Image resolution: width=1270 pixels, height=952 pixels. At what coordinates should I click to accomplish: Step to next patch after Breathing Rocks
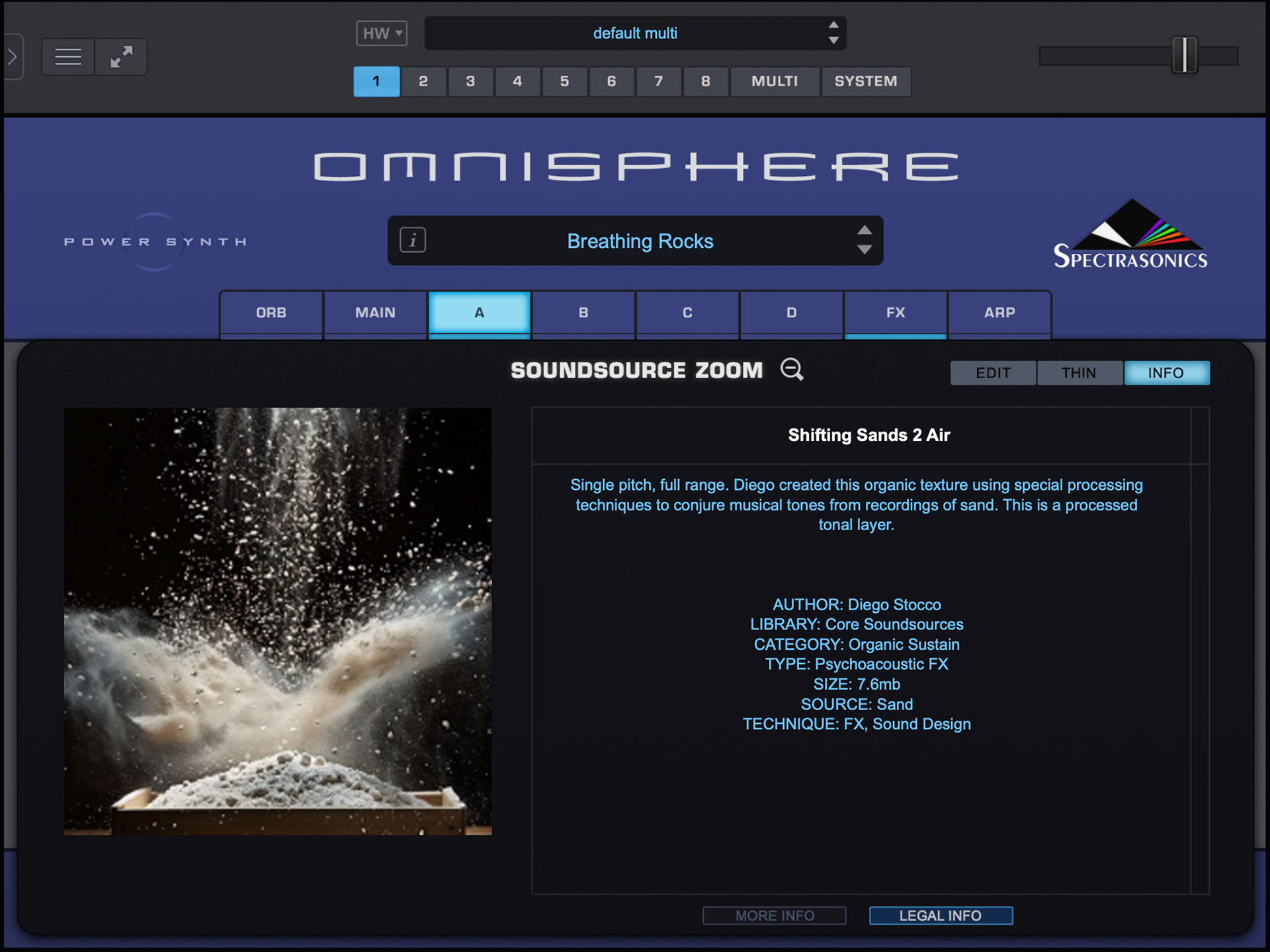(864, 250)
